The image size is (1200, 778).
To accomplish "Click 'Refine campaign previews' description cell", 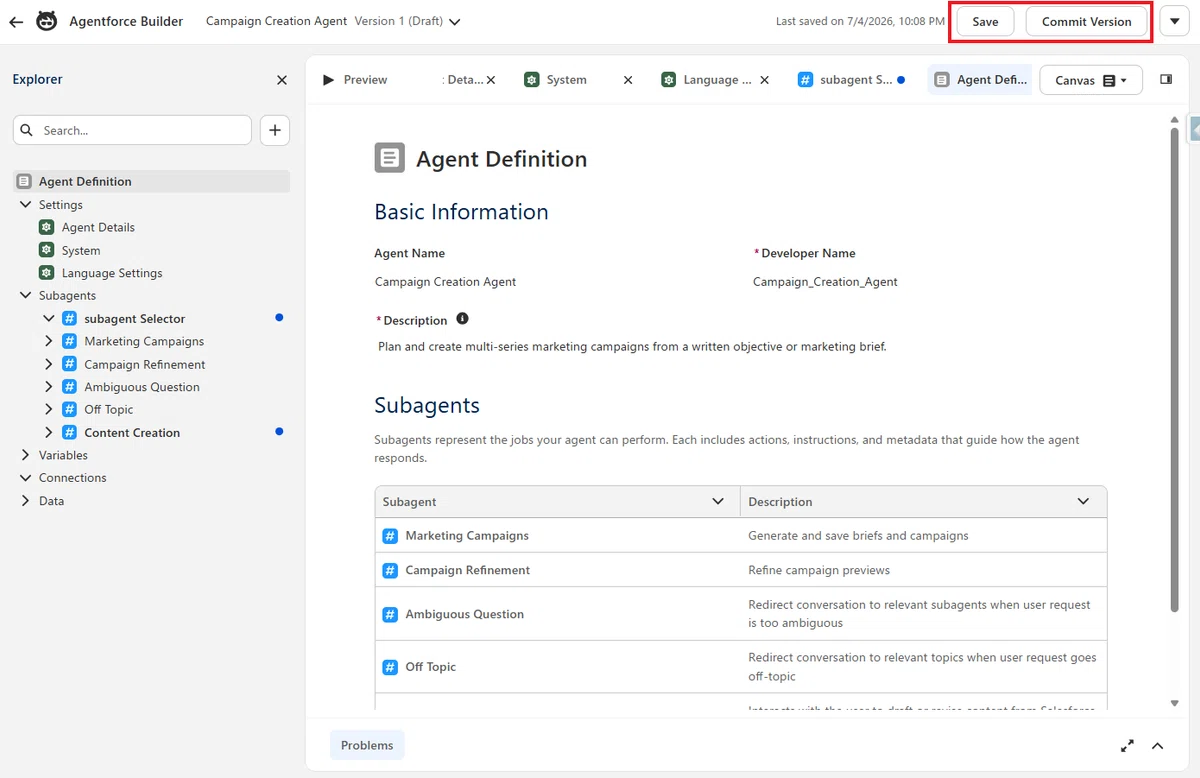I will tap(819, 570).
